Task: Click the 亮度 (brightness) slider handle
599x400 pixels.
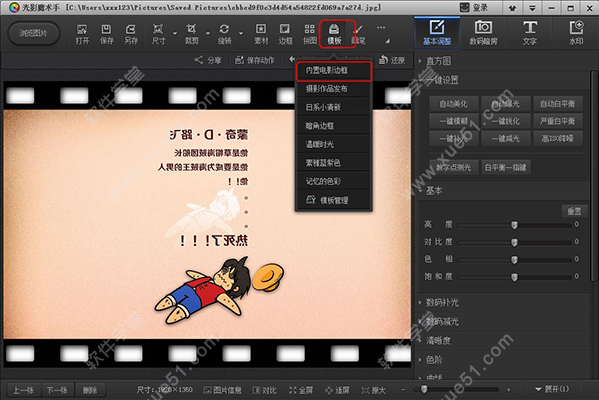Action: tap(514, 225)
